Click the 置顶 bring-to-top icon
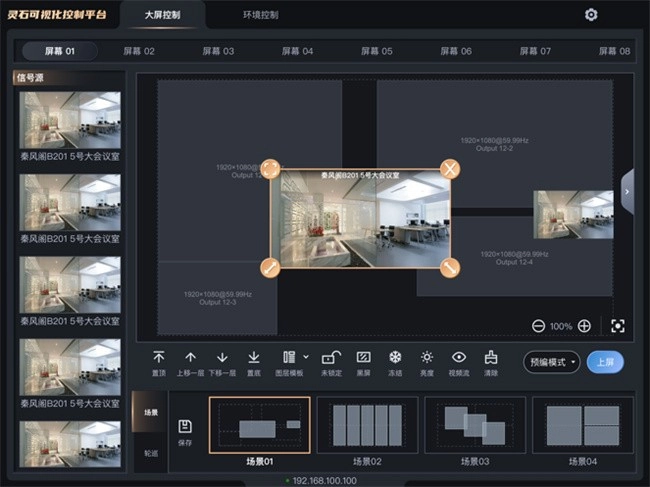This screenshot has height=487, width=650. pos(159,358)
